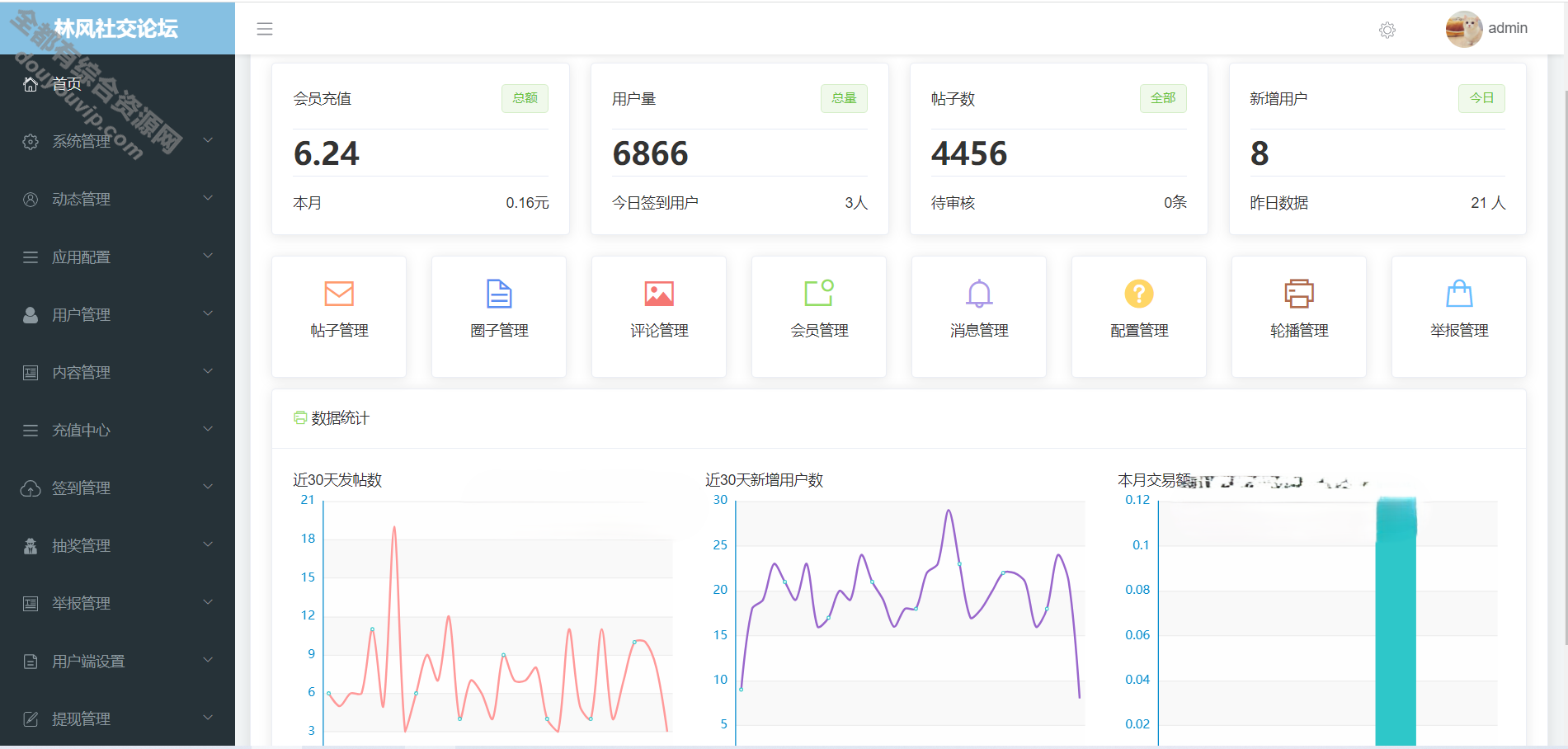Expand the 抽奖管理 chevron
The image size is (1568, 749).
click(x=208, y=544)
